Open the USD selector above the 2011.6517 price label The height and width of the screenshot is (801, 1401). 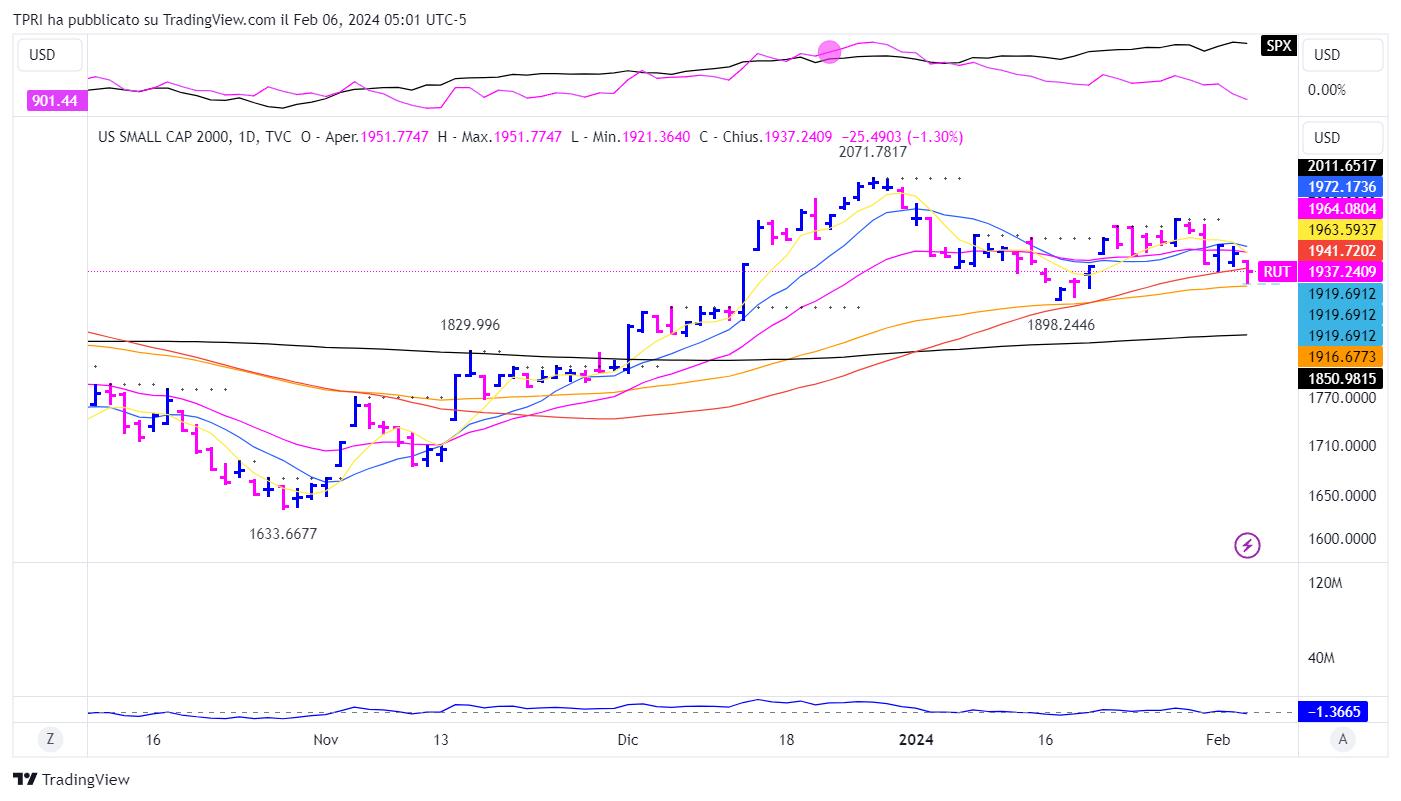pos(1342,137)
